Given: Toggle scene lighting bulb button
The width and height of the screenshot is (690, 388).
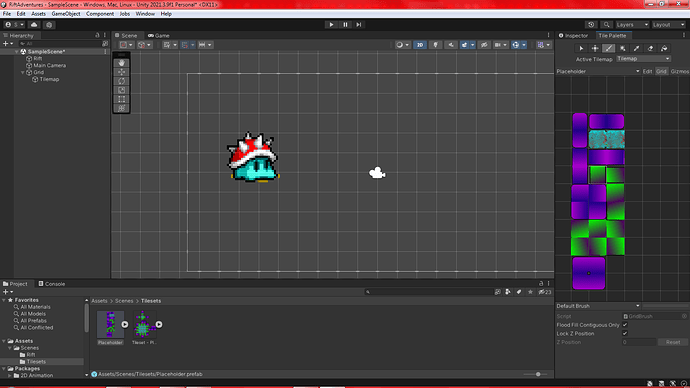Looking at the screenshot, I should point(435,45).
